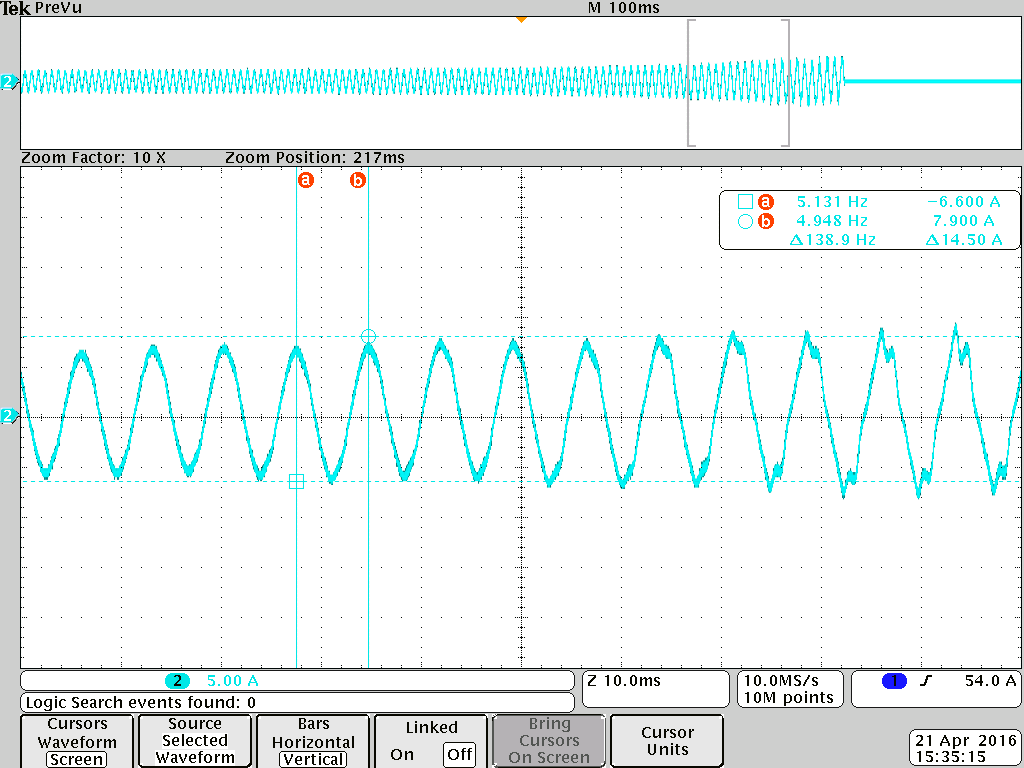The image size is (1024, 768).
Task: Click the 10.0MS/s sample rate readout
Action: (781, 680)
